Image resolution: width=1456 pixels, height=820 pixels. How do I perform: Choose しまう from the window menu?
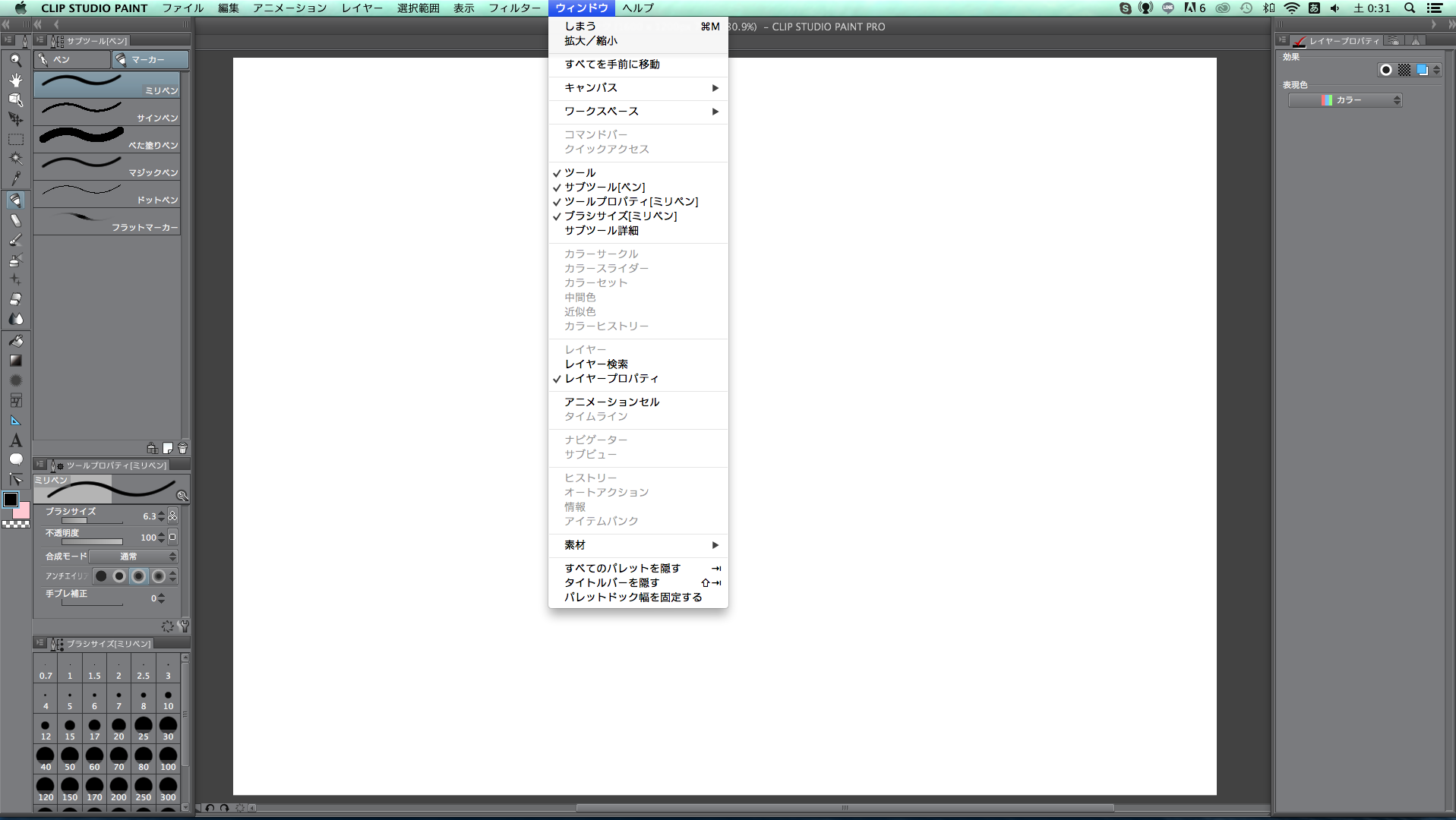(x=637, y=27)
